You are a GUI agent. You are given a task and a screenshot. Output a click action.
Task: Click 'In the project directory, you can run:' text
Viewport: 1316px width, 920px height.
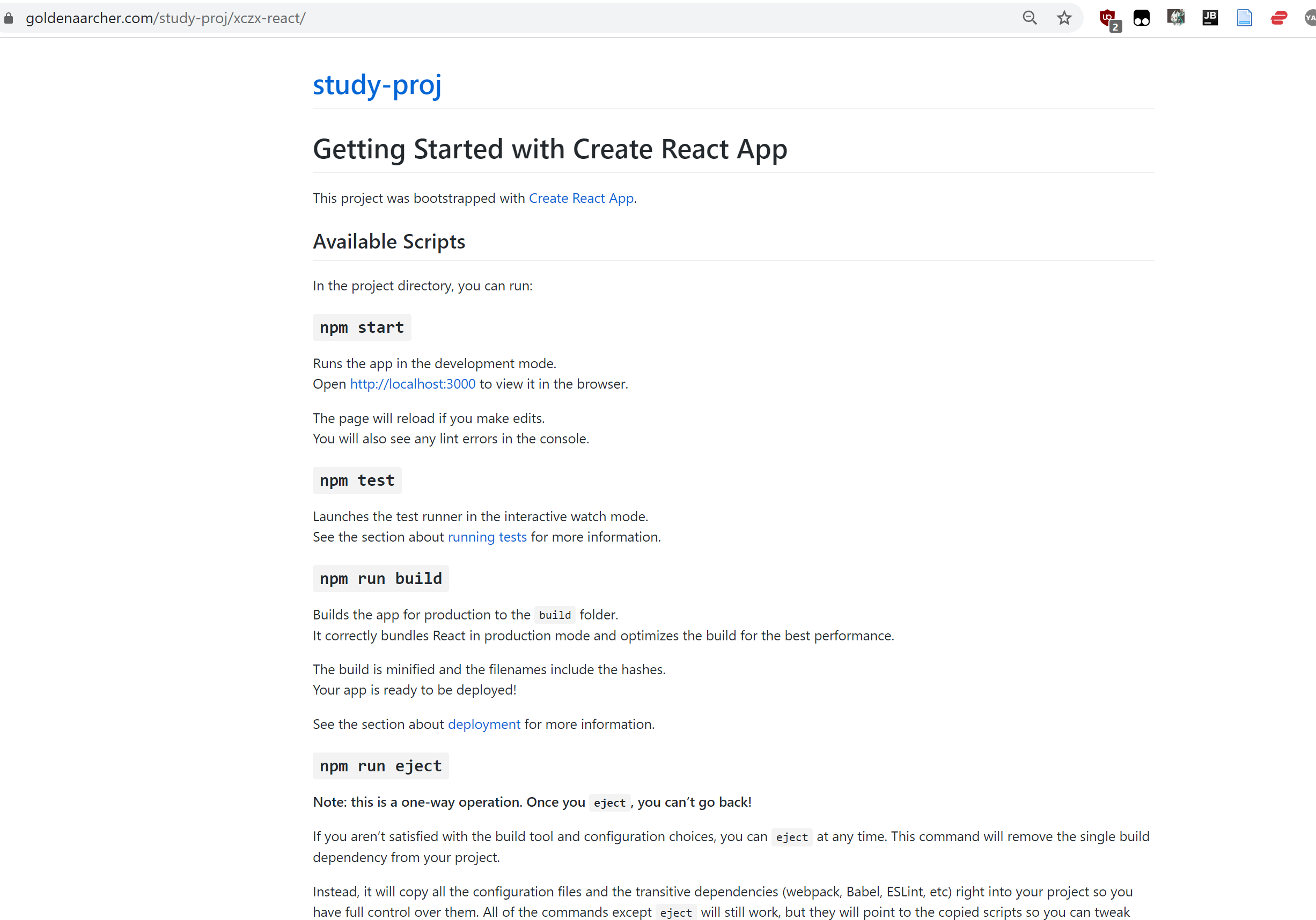click(x=422, y=286)
